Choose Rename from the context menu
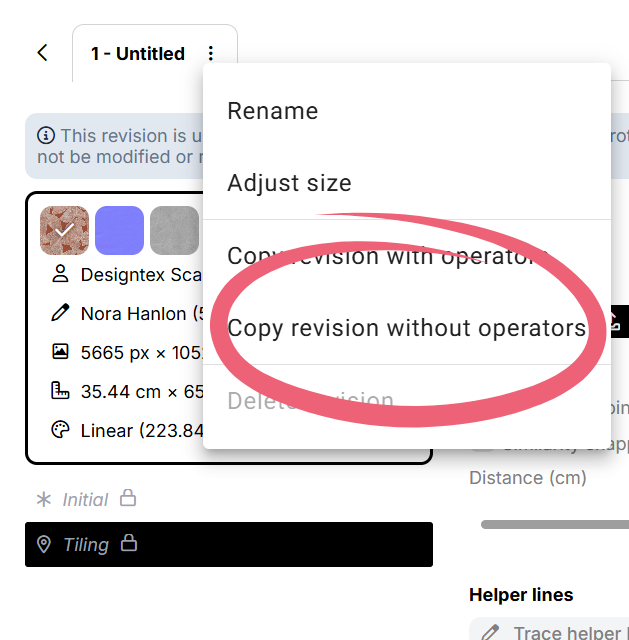629x640 pixels. tap(272, 111)
